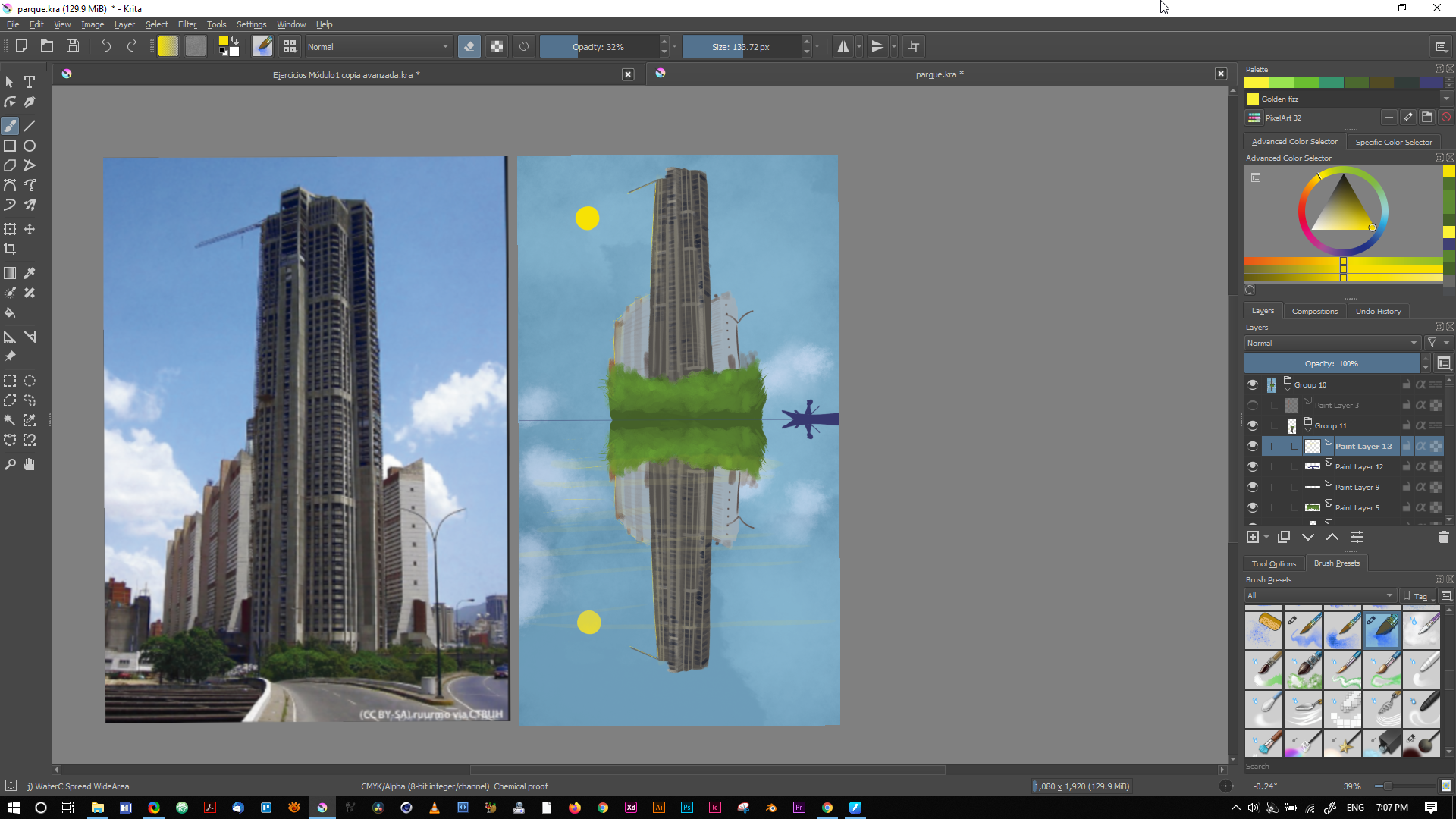Open the Windows Start menu
The height and width of the screenshot is (819, 1456).
13,808
